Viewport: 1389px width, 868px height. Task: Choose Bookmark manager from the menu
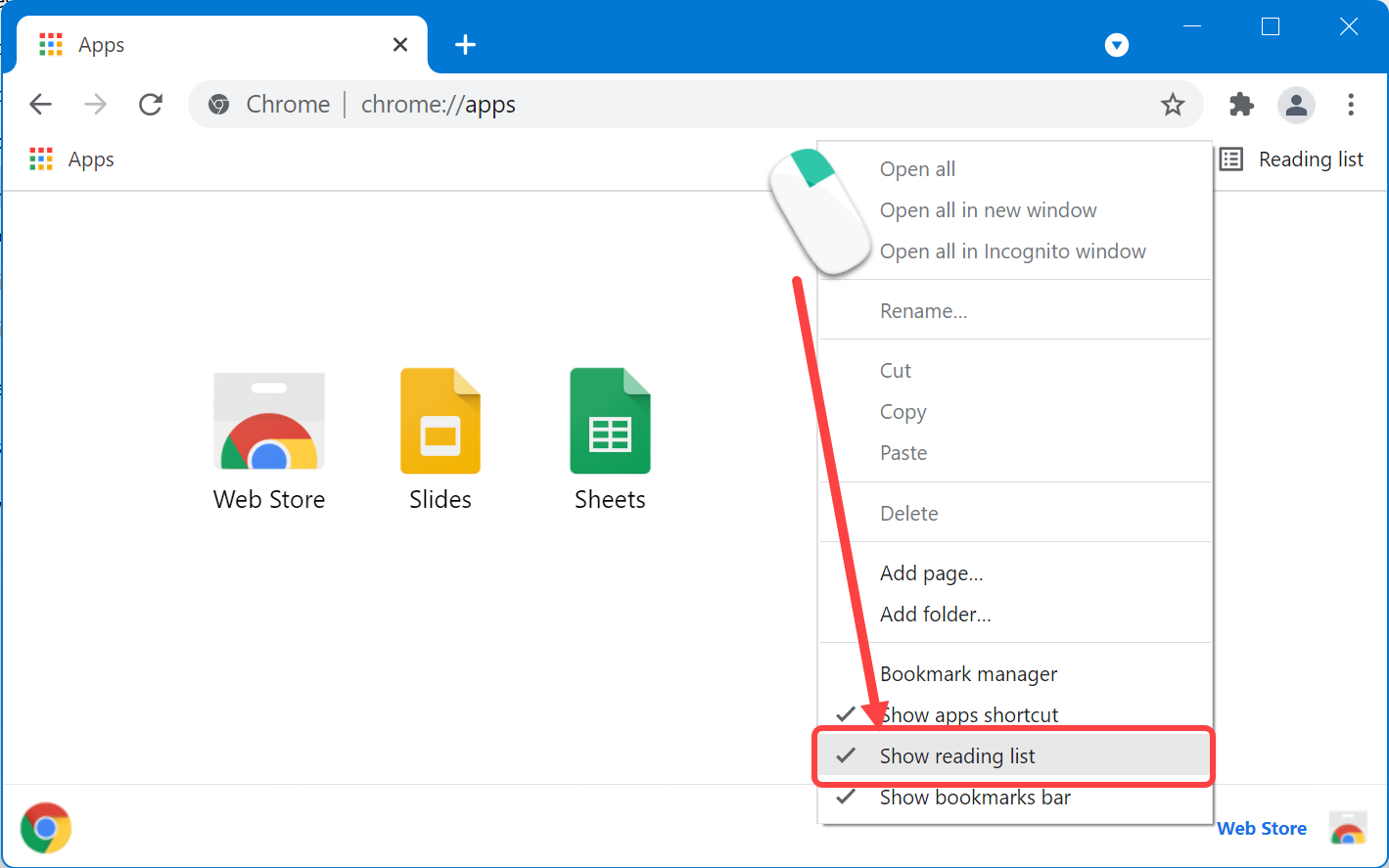tap(967, 673)
